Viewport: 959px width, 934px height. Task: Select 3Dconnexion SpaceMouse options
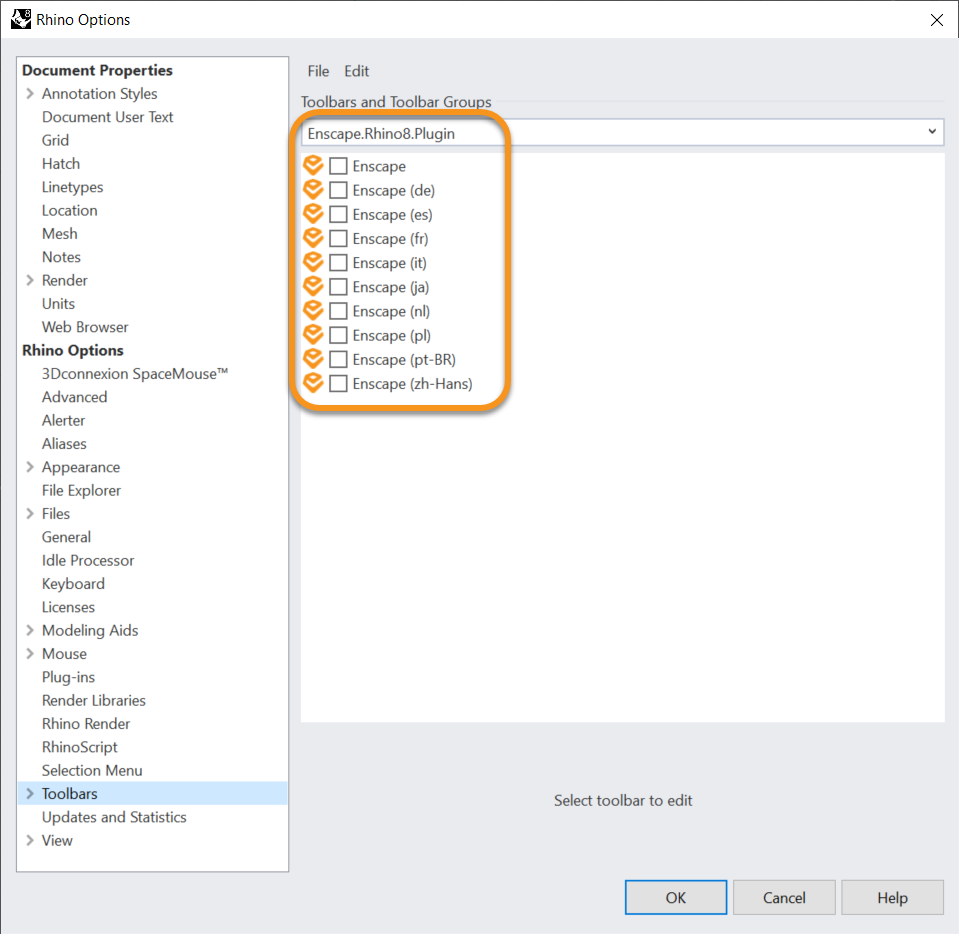coord(135,374)
